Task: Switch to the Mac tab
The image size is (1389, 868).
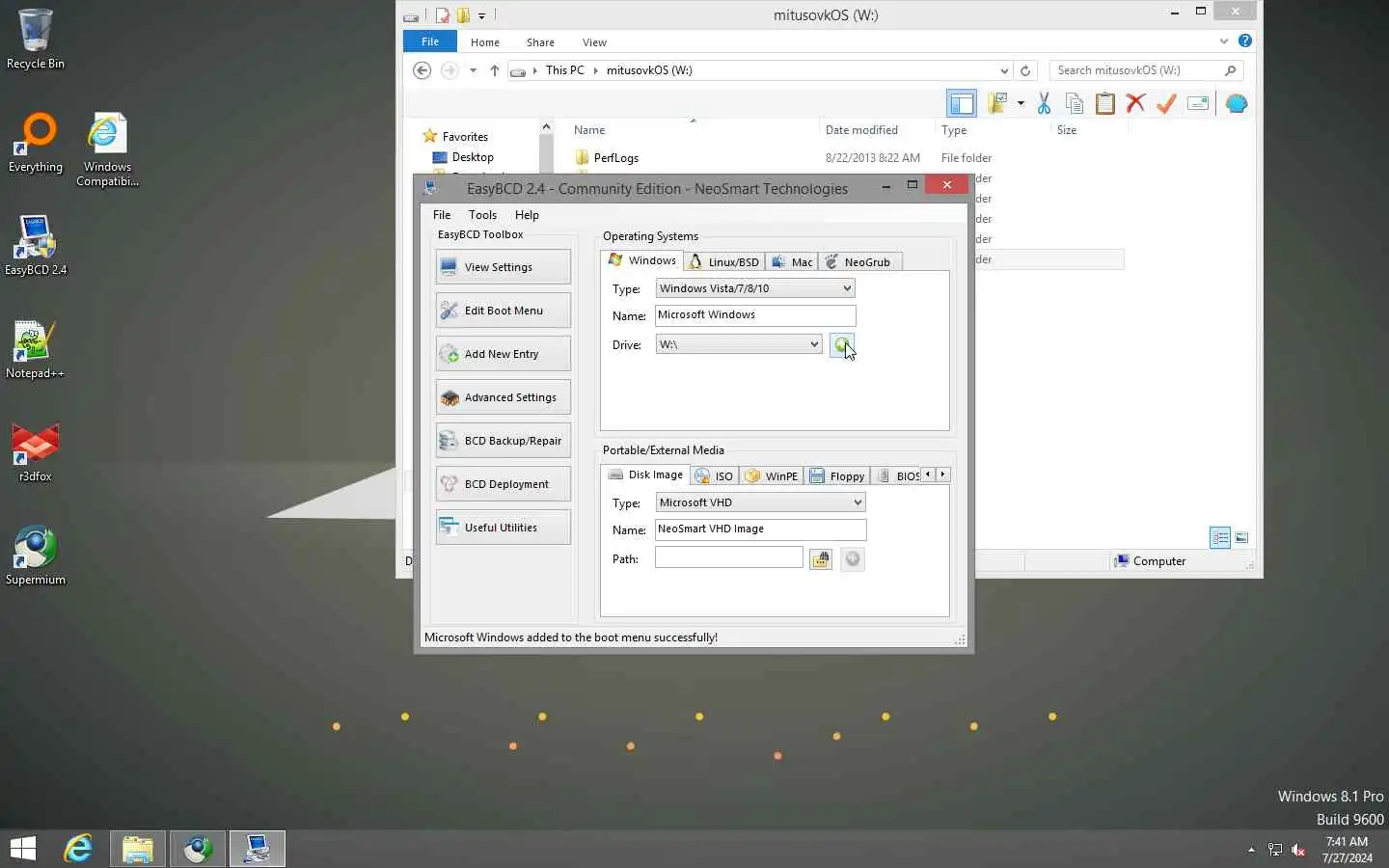Action: [792, 262]
